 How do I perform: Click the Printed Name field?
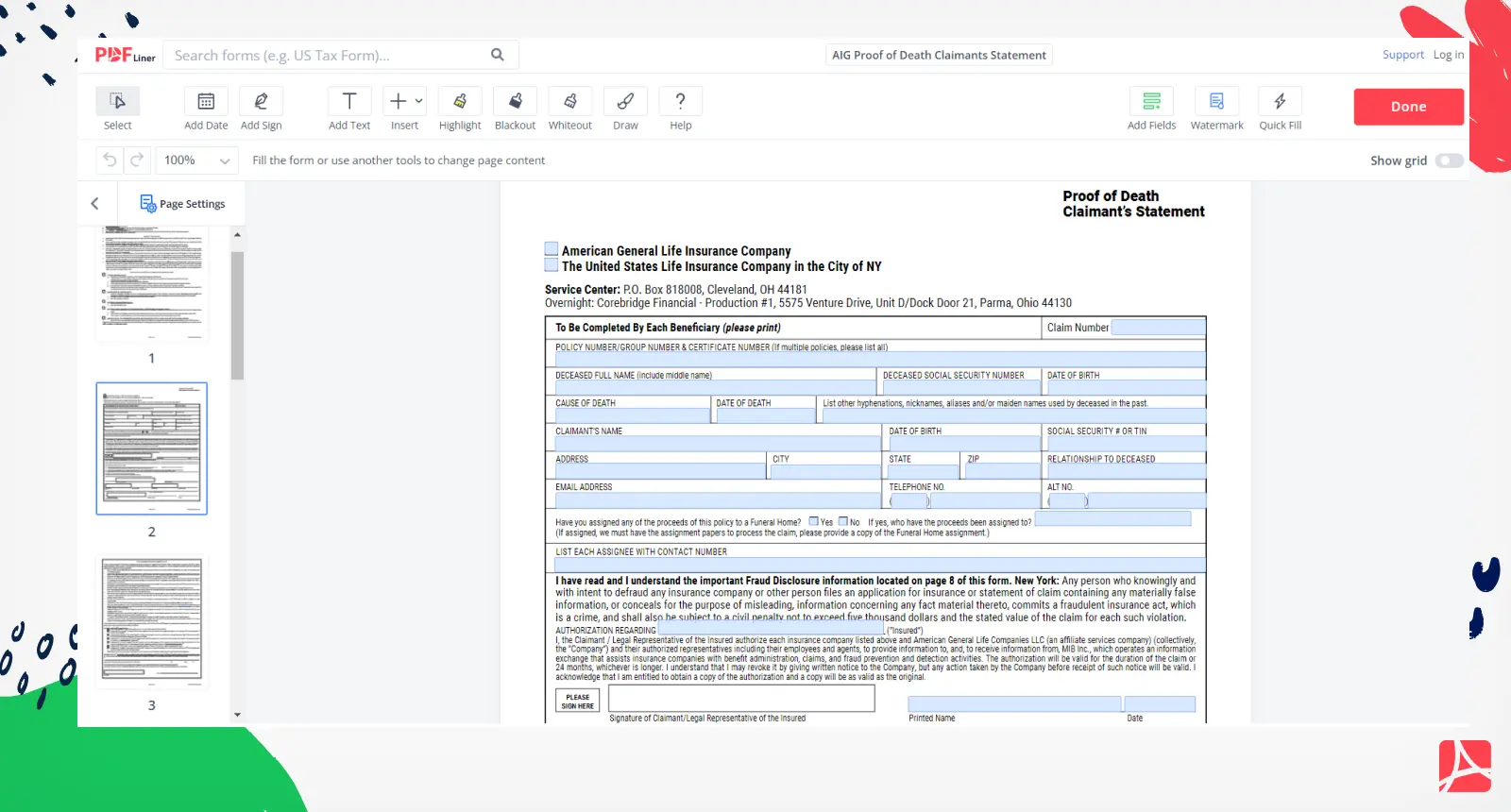[1014, 704]
